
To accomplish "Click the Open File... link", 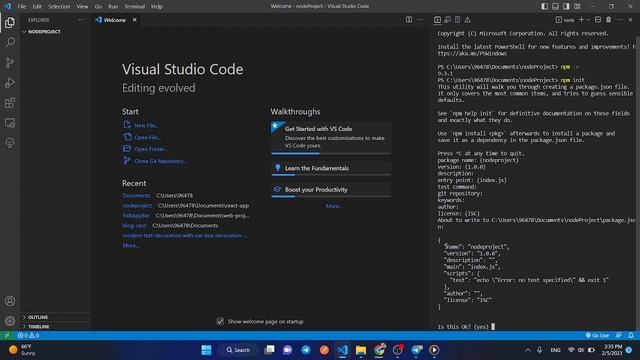I will pyautogui.click(x=142, y=137).
